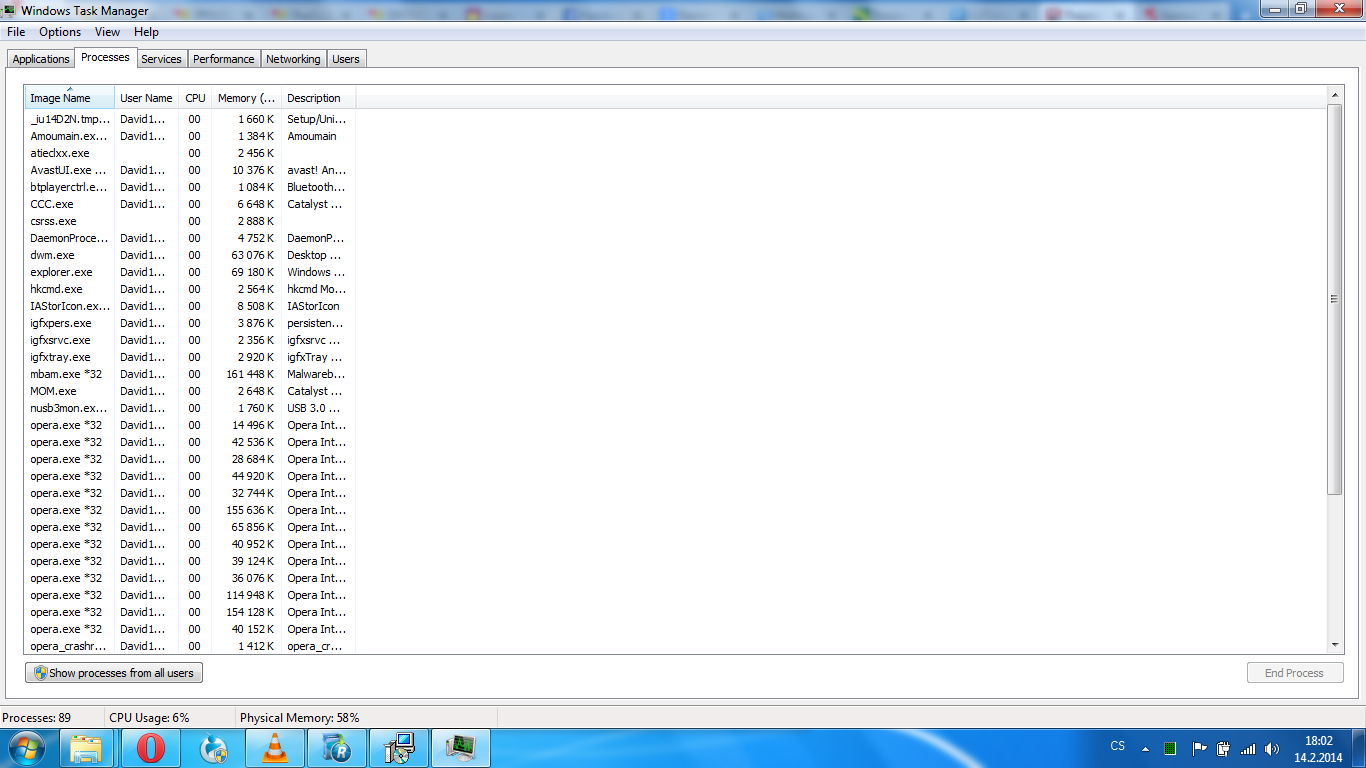The image size is (1366, 768).
Task: Select the AvastUI.exe process row
Action: coord(190,170)
